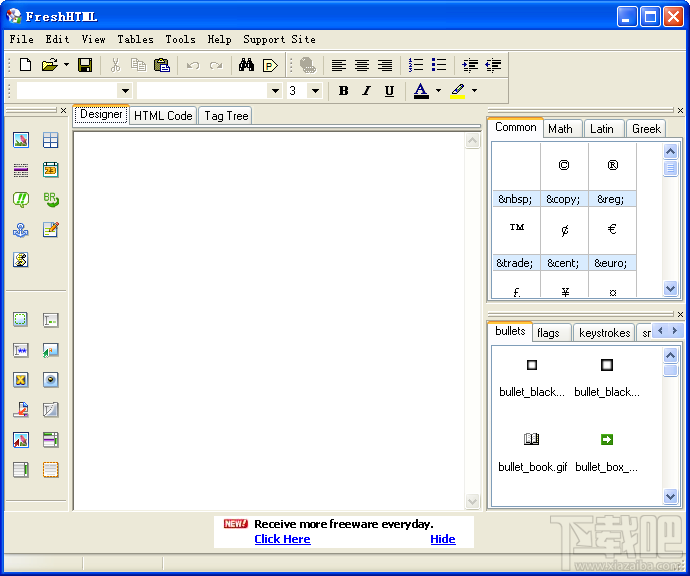The image size is (690, 576).
Task: Insert text field form icon
Action: click(x=51, y=320)
